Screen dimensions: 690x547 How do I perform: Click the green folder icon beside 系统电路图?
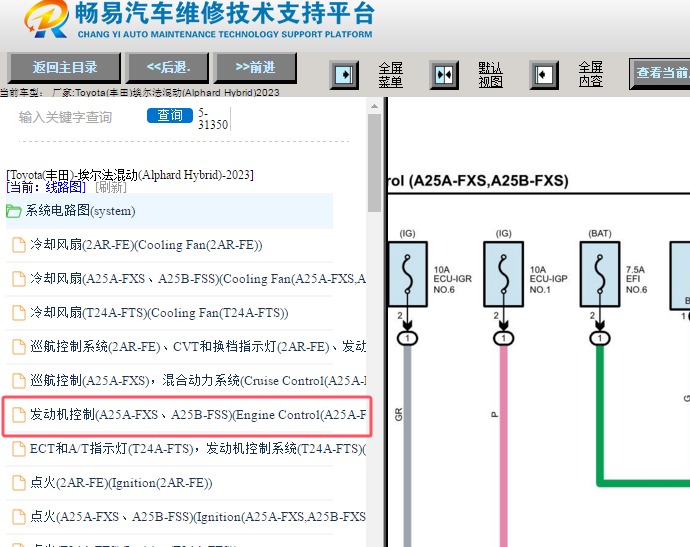tap(14, 211)
